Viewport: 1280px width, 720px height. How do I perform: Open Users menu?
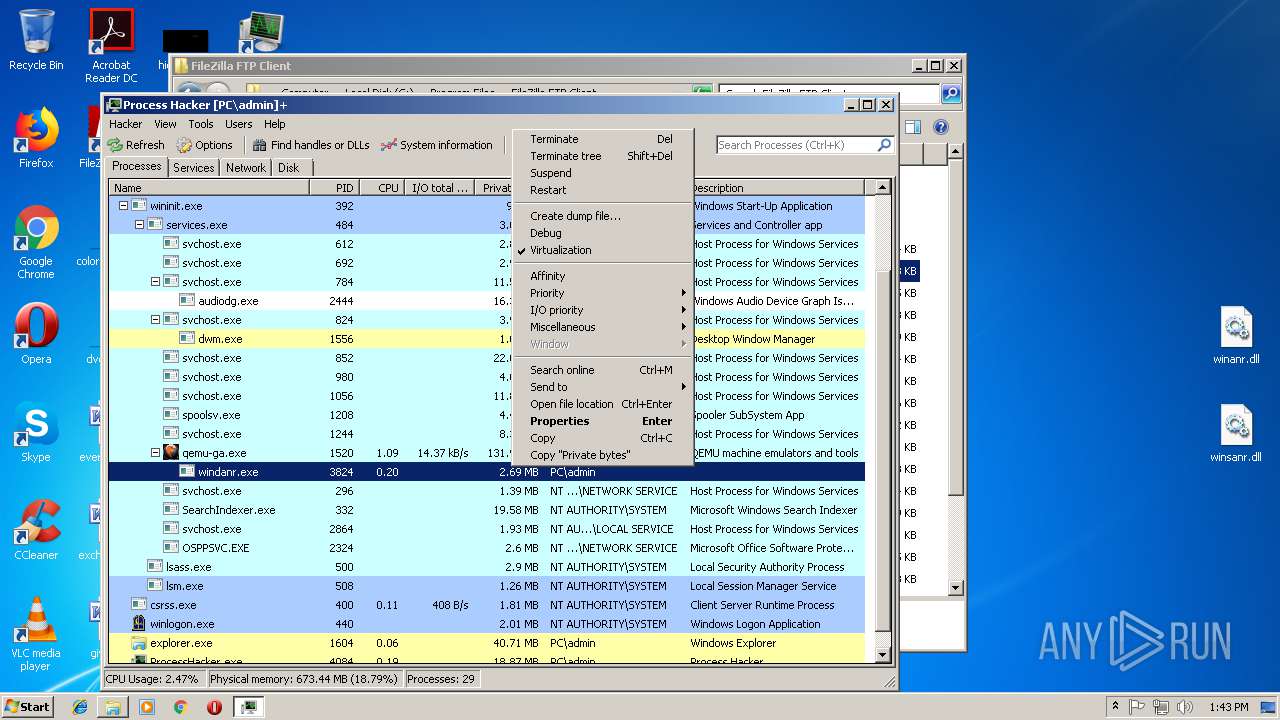coord(238,124)
